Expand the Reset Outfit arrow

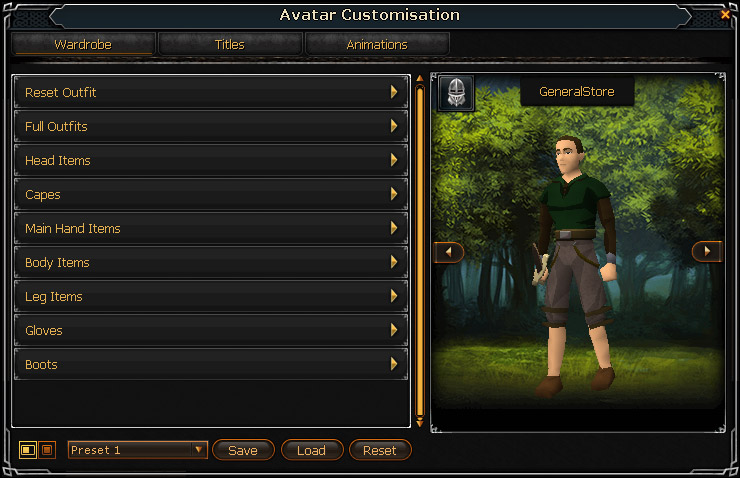point(394,92)
